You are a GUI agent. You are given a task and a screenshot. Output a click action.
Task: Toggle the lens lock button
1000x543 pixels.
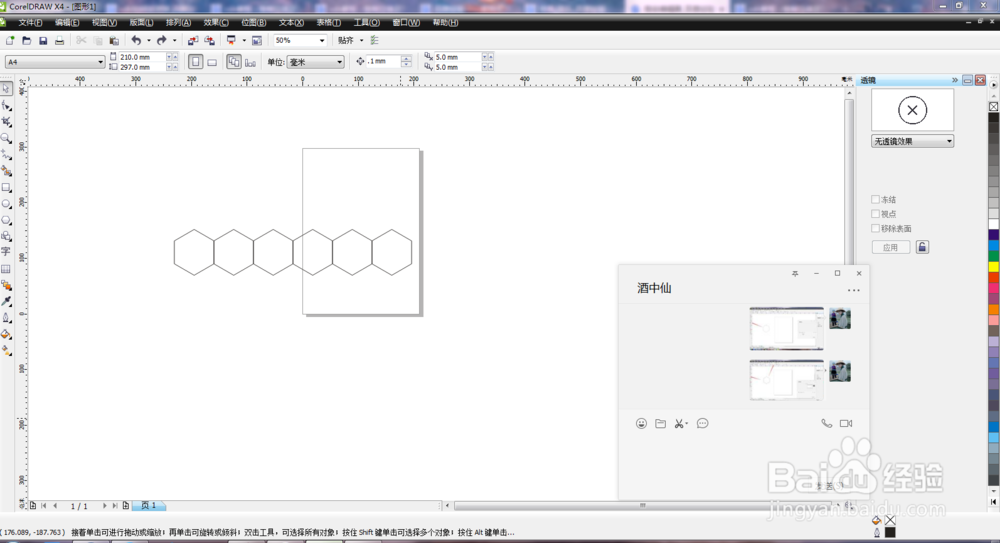(922, 247)
